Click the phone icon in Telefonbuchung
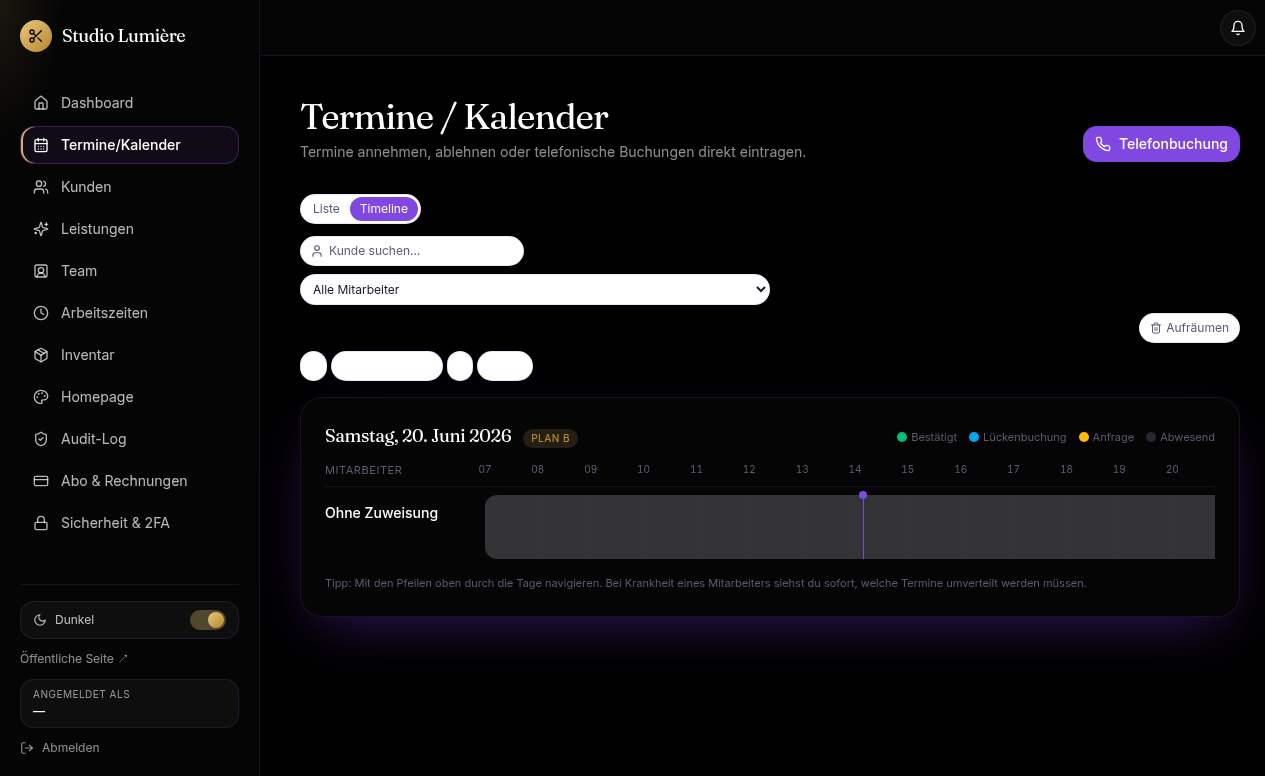The height and width of the screenshot is (776, 1265). click(1103, 144)
